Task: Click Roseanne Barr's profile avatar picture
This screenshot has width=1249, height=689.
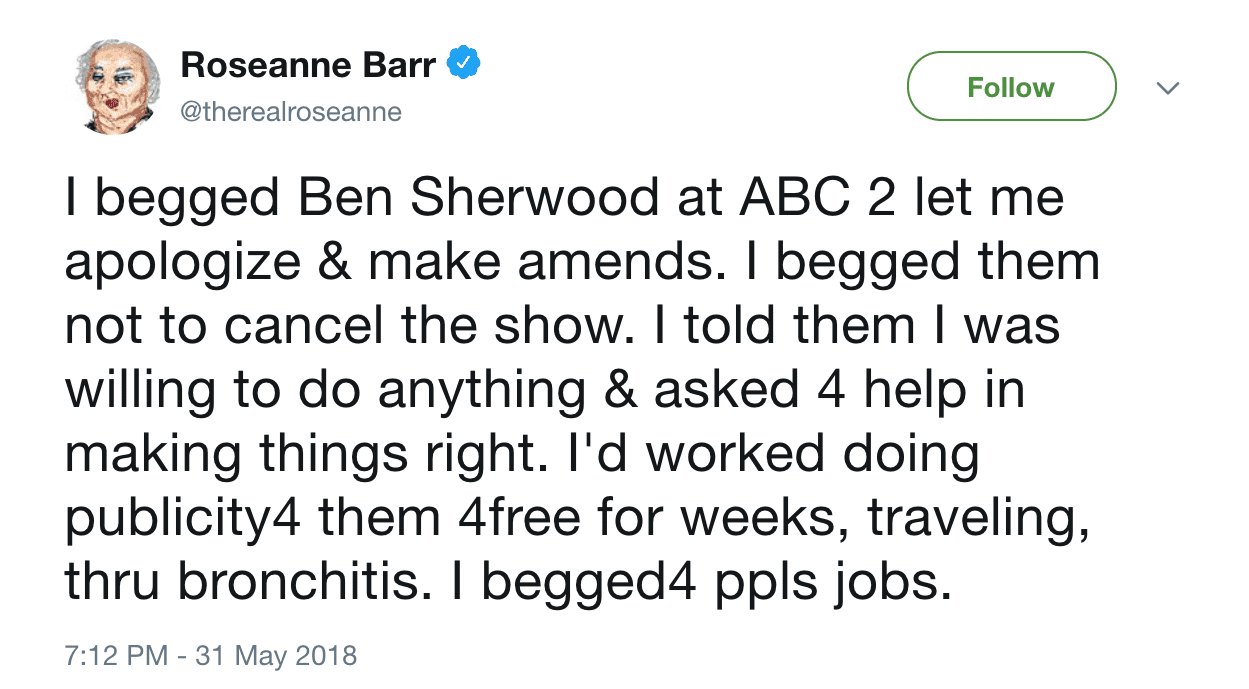Action: tap(117, 87)
